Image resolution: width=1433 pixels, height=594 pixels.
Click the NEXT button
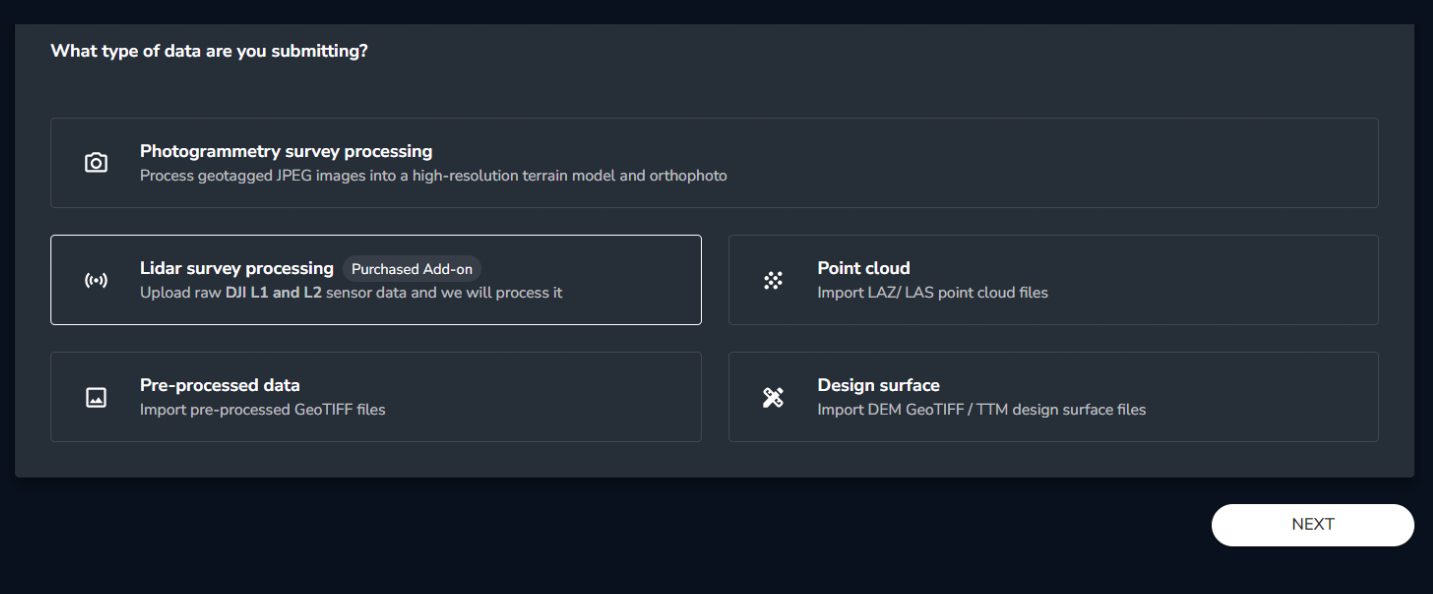click(x=1312, y=524)
